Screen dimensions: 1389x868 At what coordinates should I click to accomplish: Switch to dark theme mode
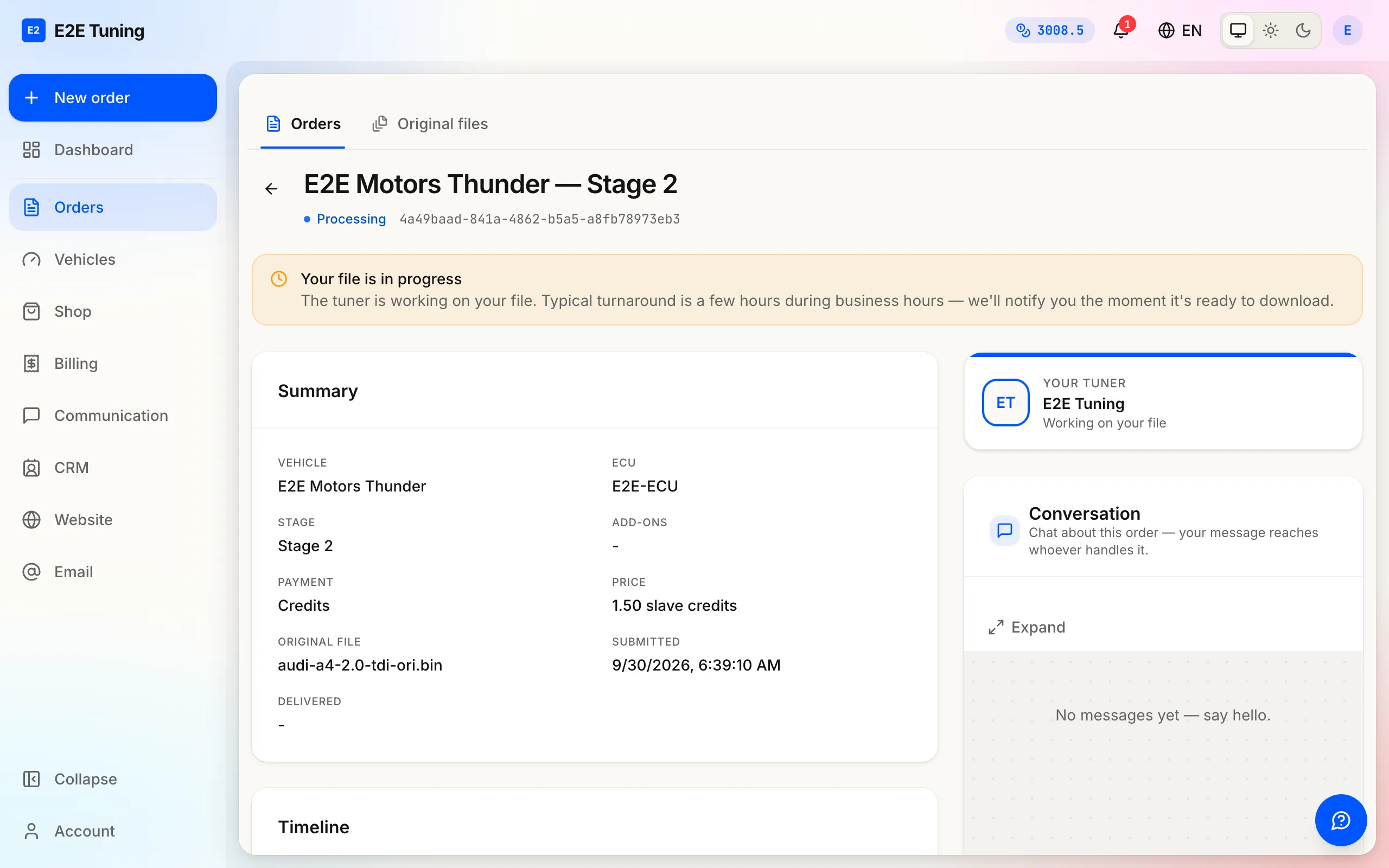coord(1303,30)
